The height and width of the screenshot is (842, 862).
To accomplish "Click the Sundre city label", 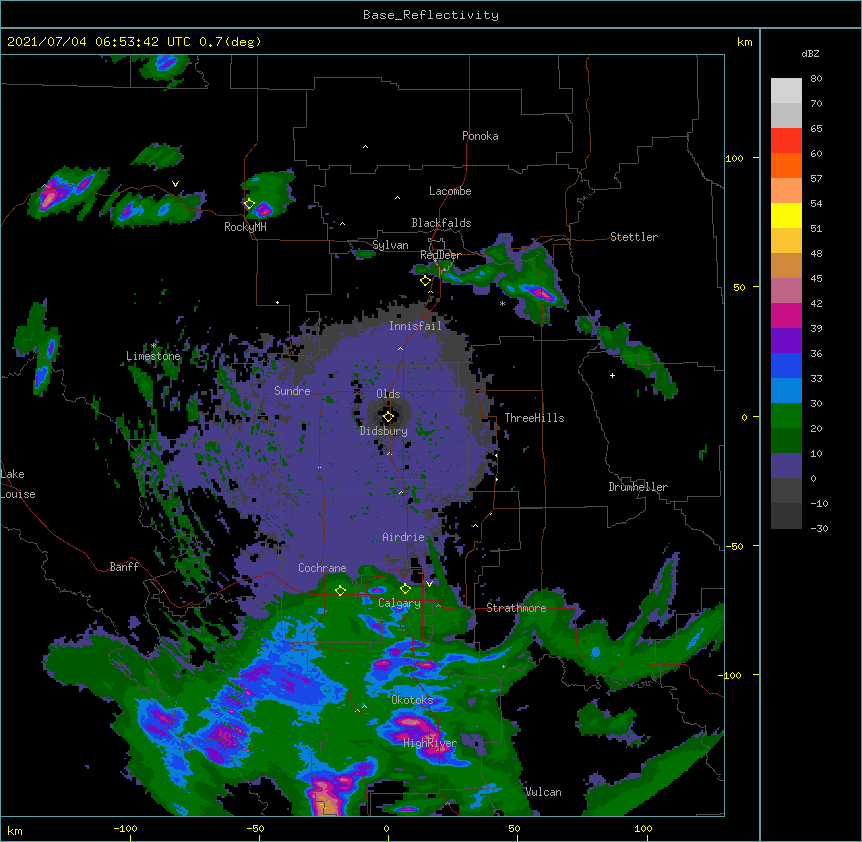I will pyautogui.click(x=292, y=391).
